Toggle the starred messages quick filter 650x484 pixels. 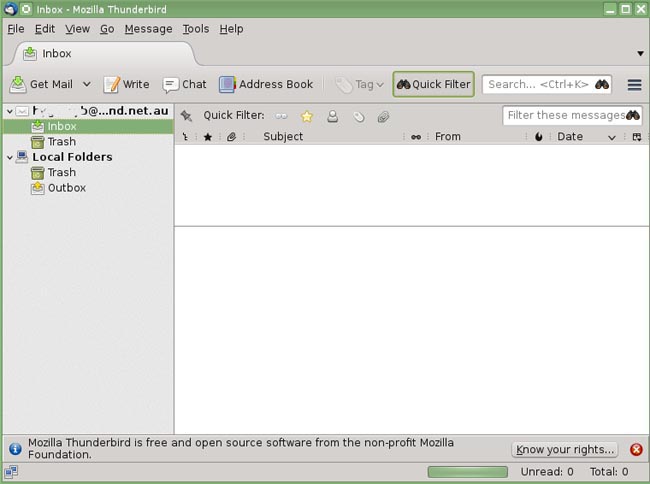tap(307, 116)
